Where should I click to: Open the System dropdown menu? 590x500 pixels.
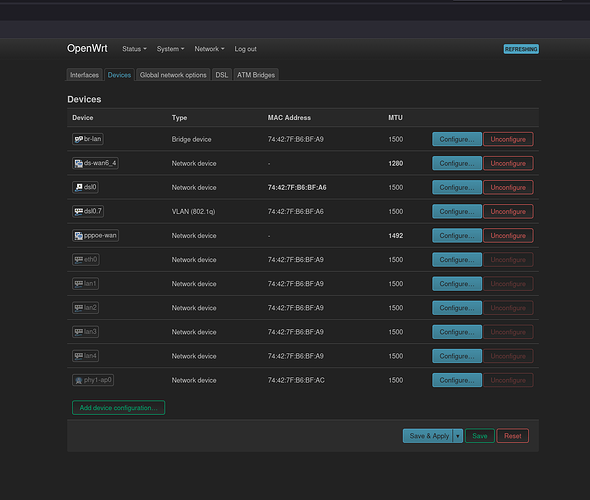170,49
